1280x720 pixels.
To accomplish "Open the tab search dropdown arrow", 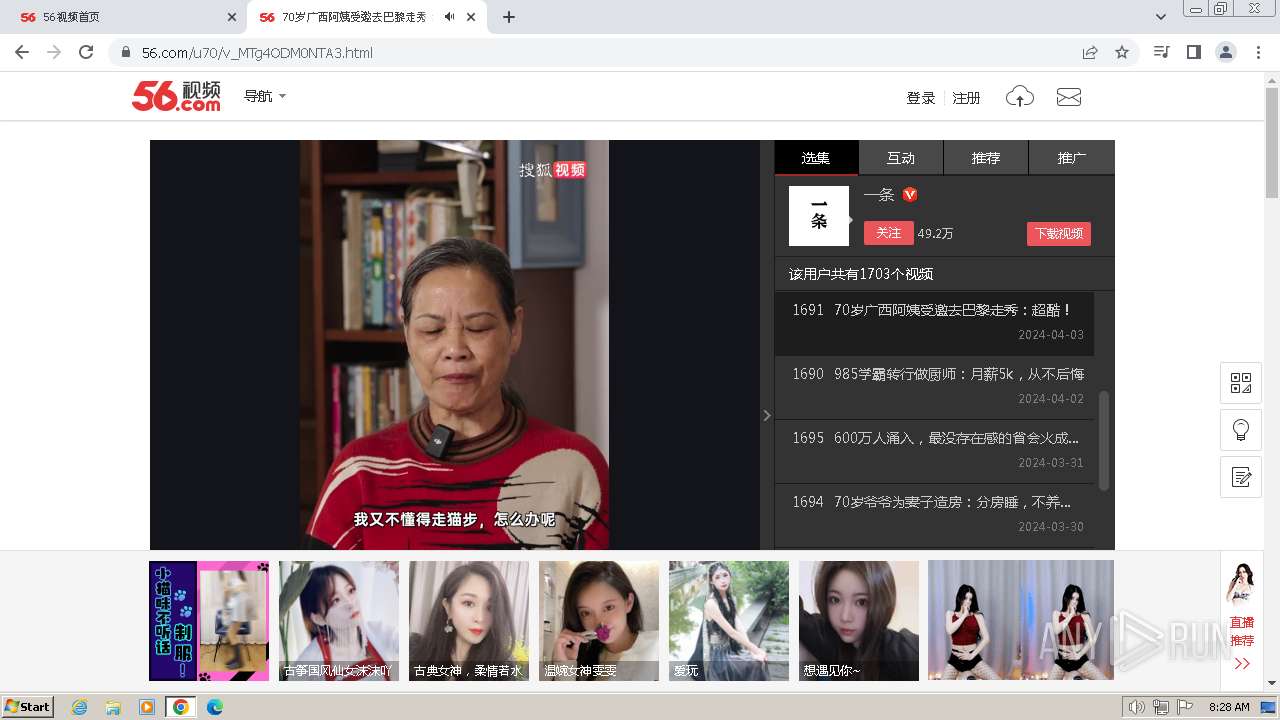I will pos(1161,17).
